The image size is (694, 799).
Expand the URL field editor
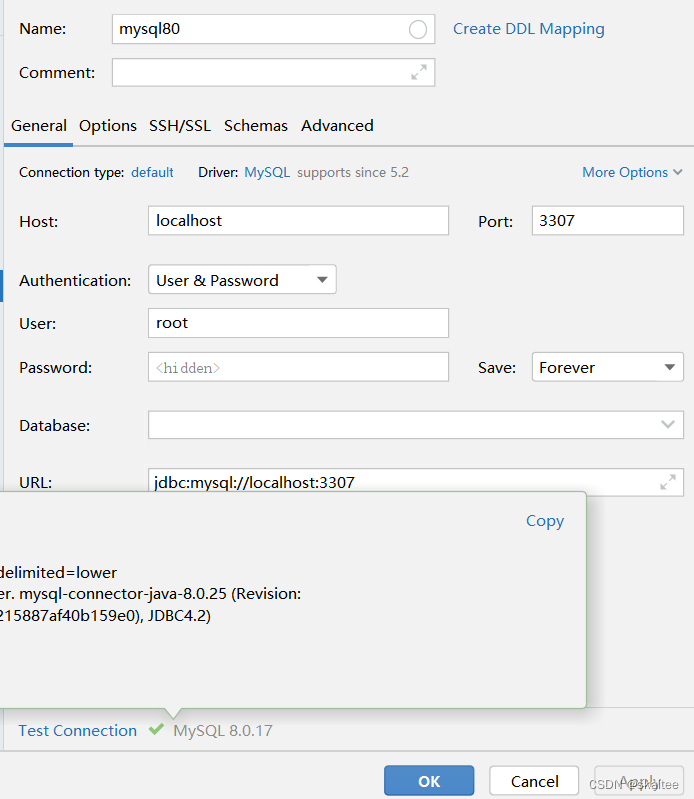(x=668, y=482)
